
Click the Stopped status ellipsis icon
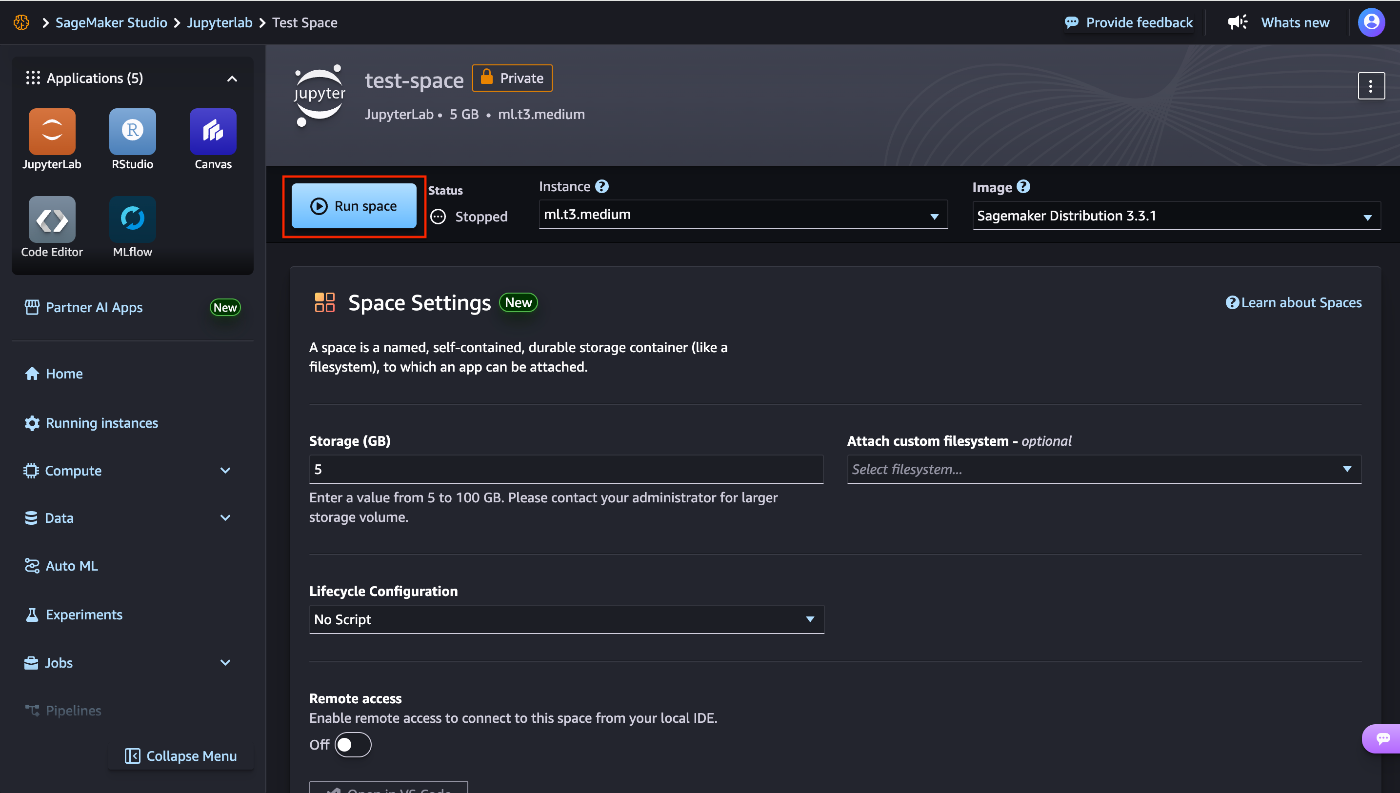[x=438, y=217]
